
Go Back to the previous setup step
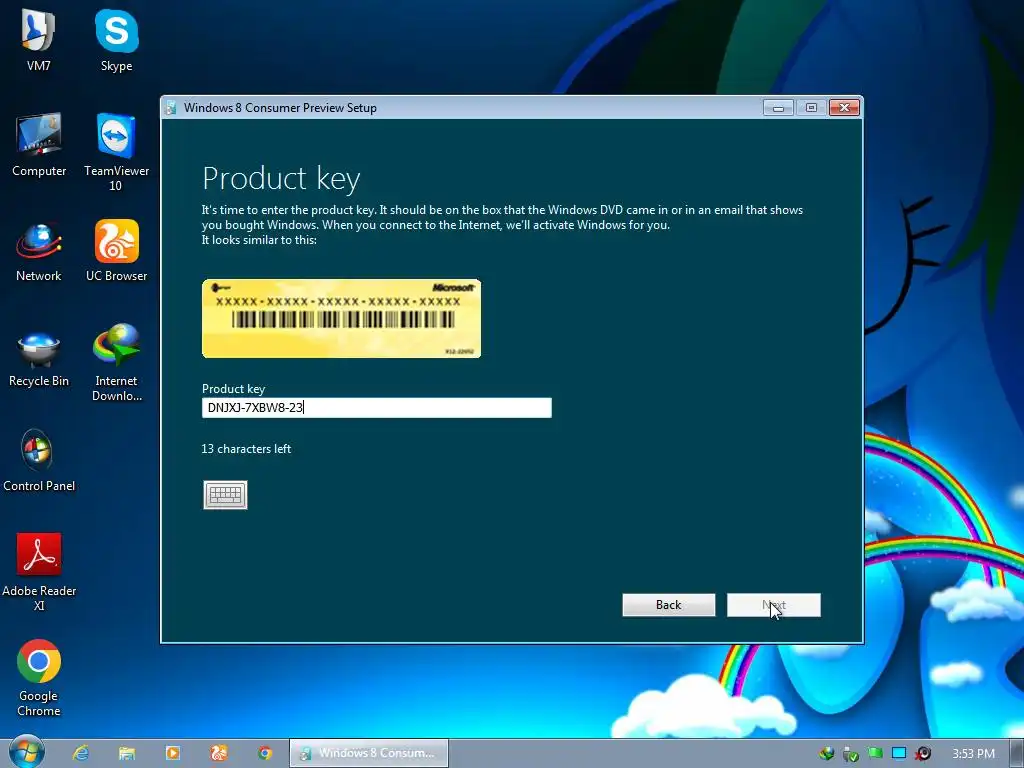point(669,605)
